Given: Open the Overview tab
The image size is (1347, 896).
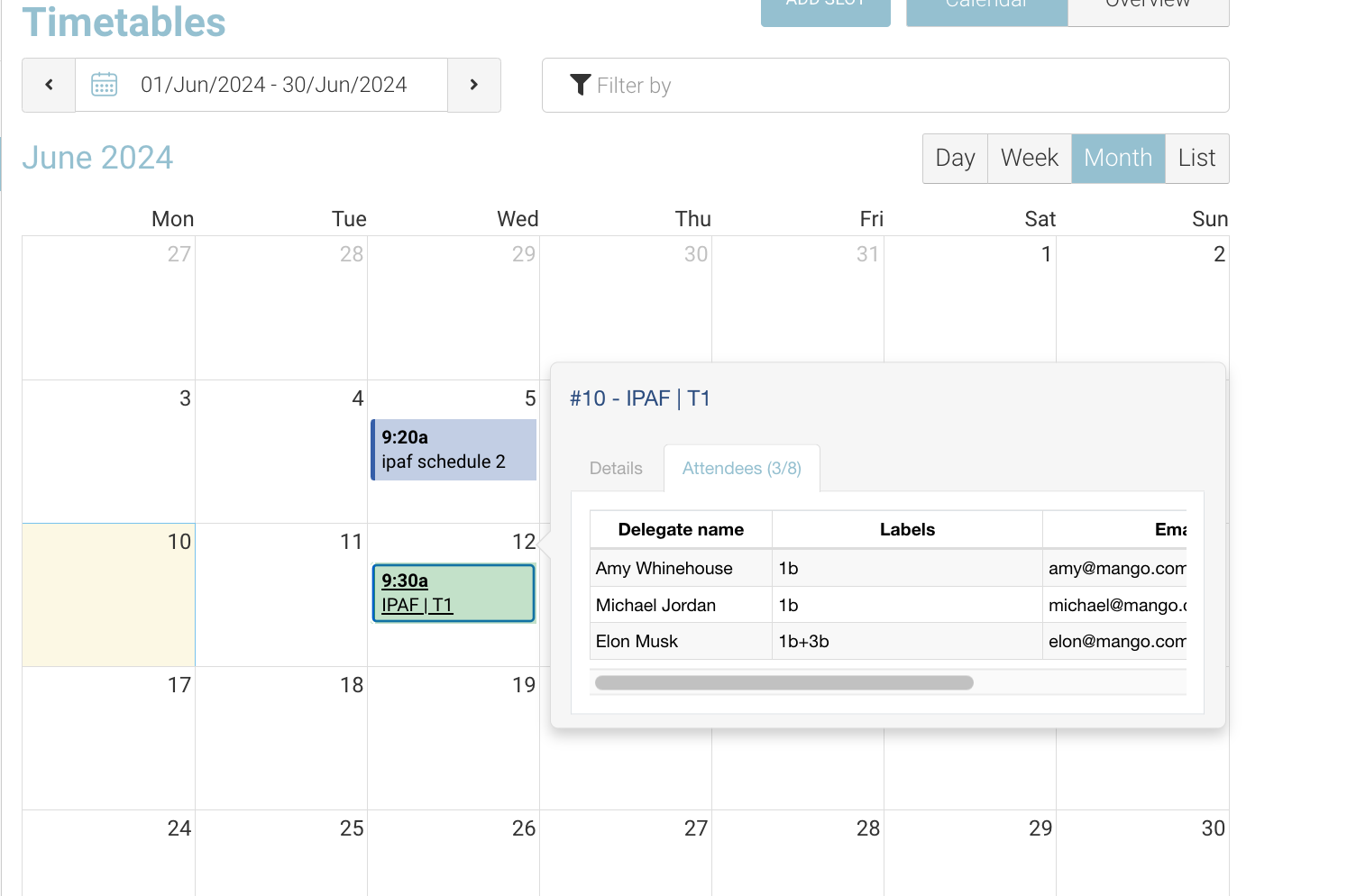Looking at the screenshot, I should pyautogui.click(x=1148, y=7).
